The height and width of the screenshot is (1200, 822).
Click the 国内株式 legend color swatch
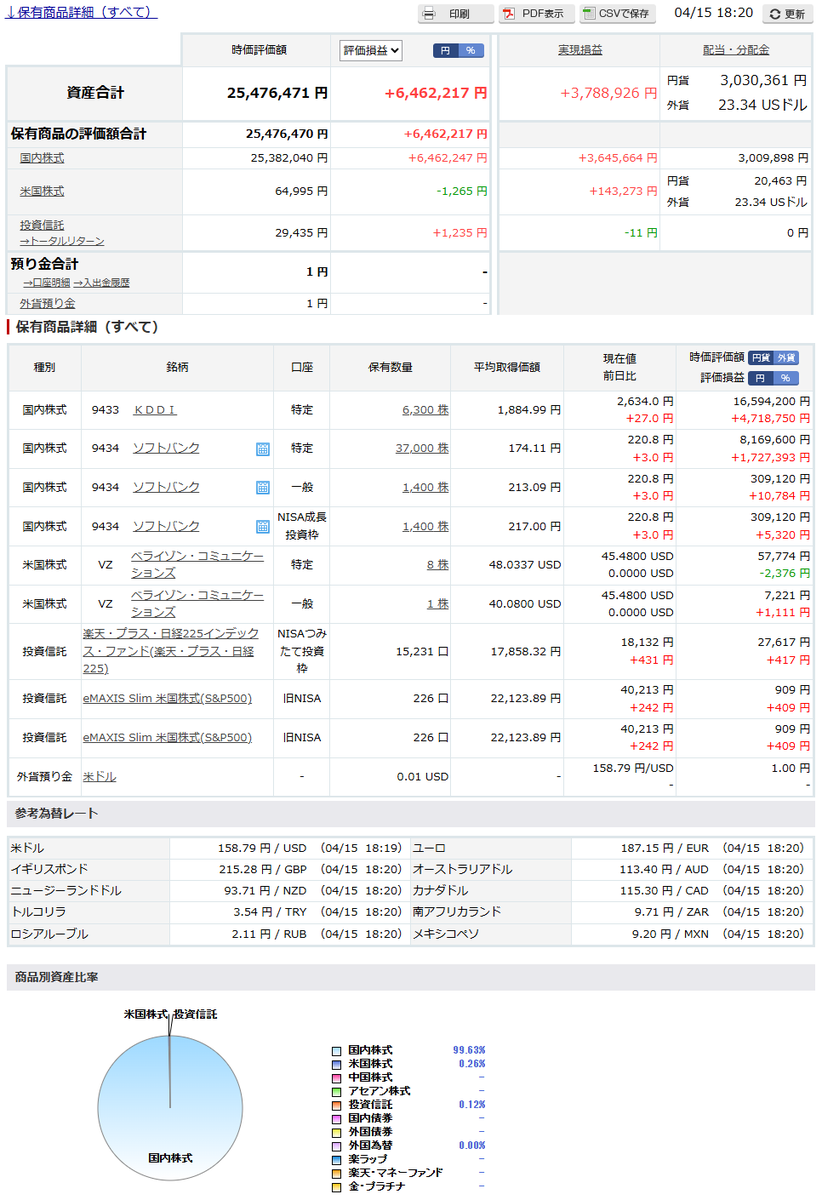(337, 1051)
